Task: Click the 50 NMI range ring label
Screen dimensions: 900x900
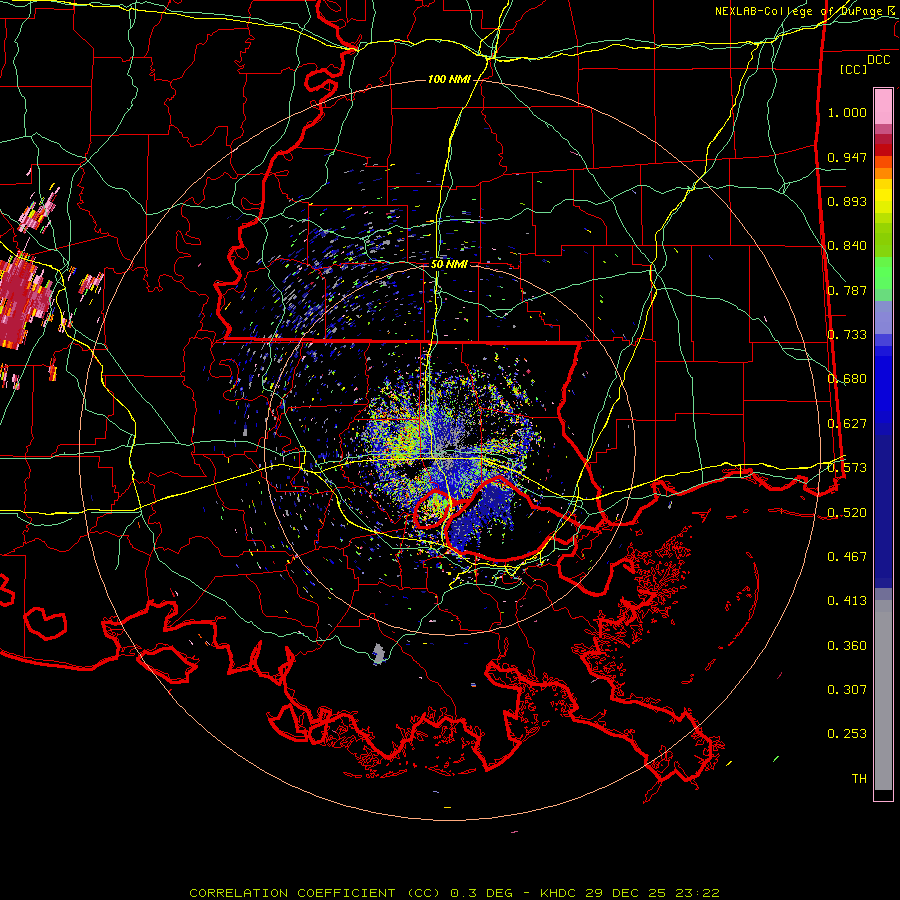Action: click(449, 264)
